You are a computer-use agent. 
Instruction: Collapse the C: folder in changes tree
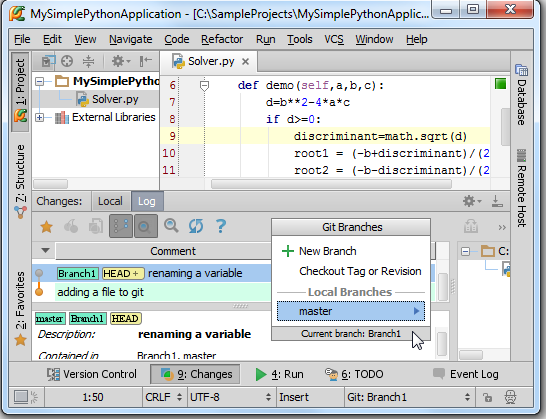click(466, 251)
